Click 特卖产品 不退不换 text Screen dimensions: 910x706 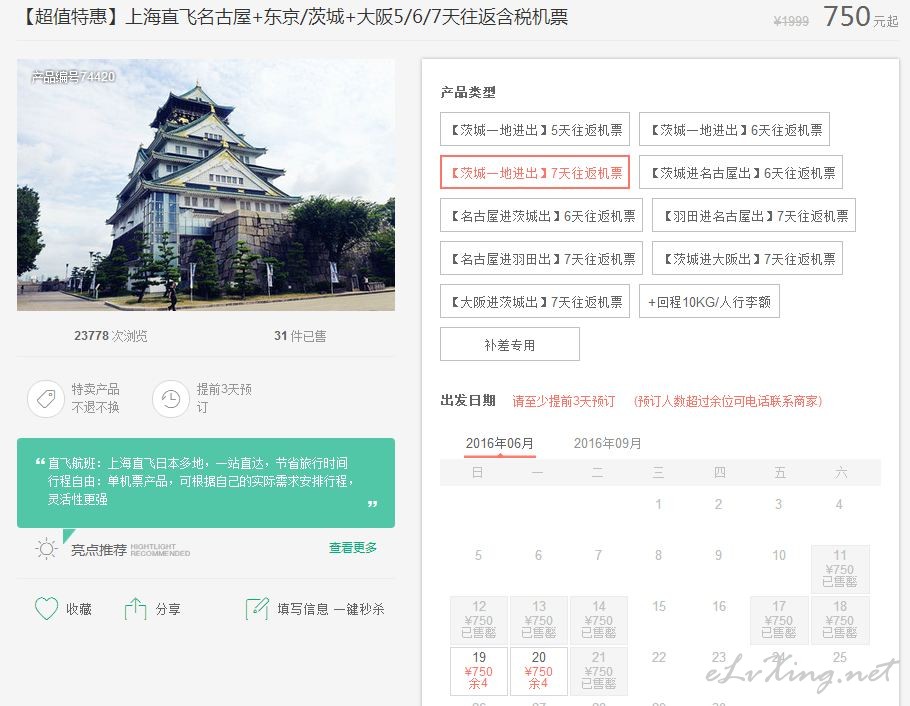[x=96, y=398]
